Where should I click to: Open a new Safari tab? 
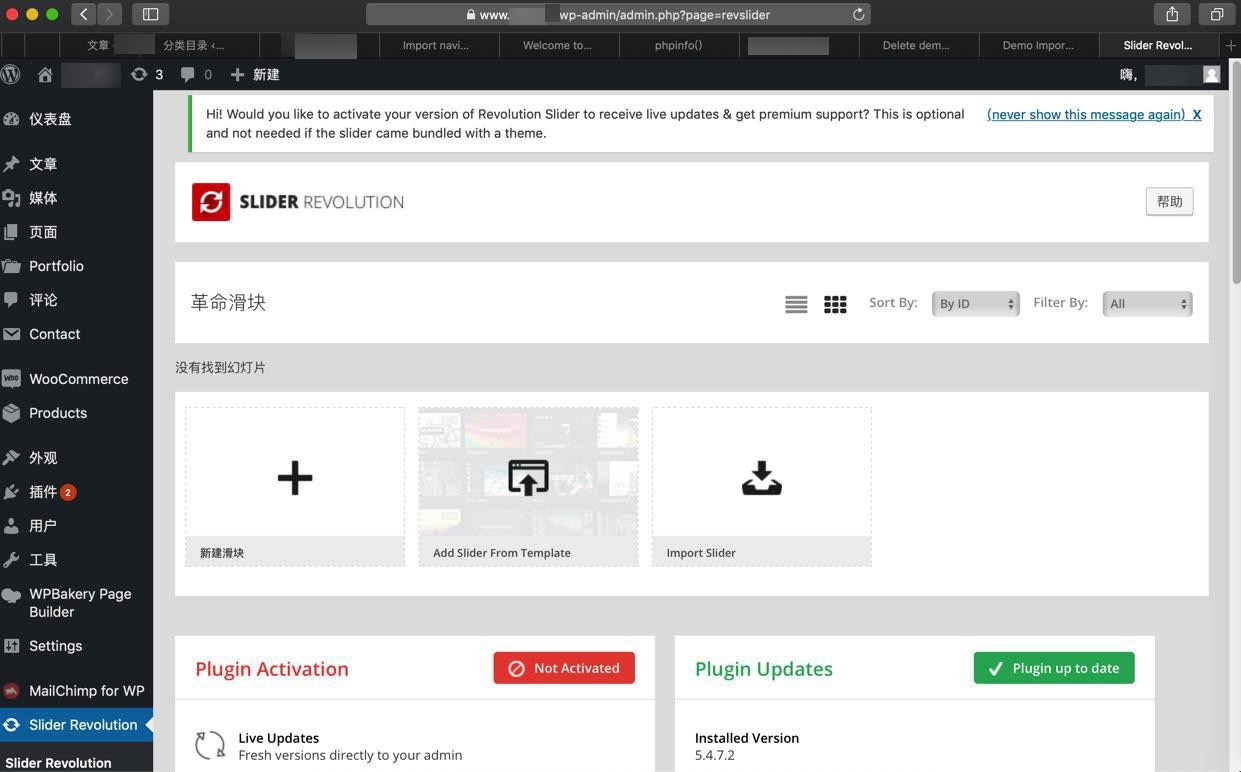[x=1230, y=45]
